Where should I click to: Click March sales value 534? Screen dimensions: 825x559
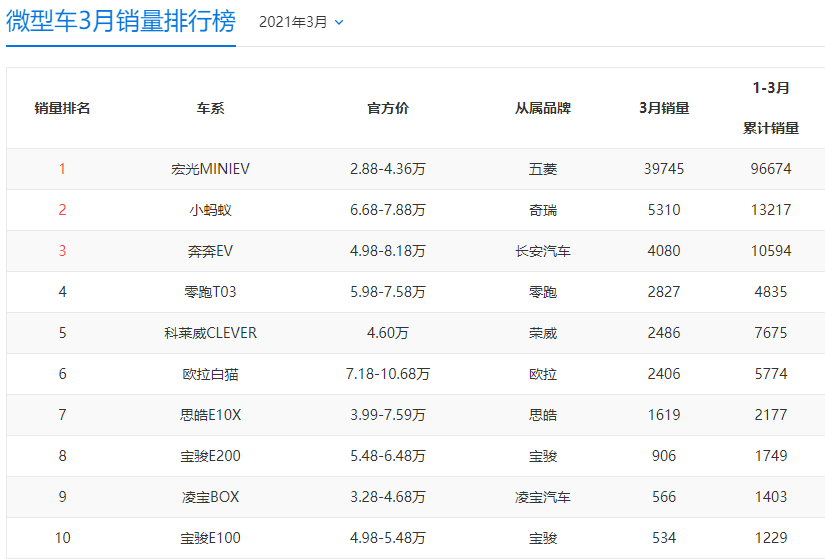[664, 538]
